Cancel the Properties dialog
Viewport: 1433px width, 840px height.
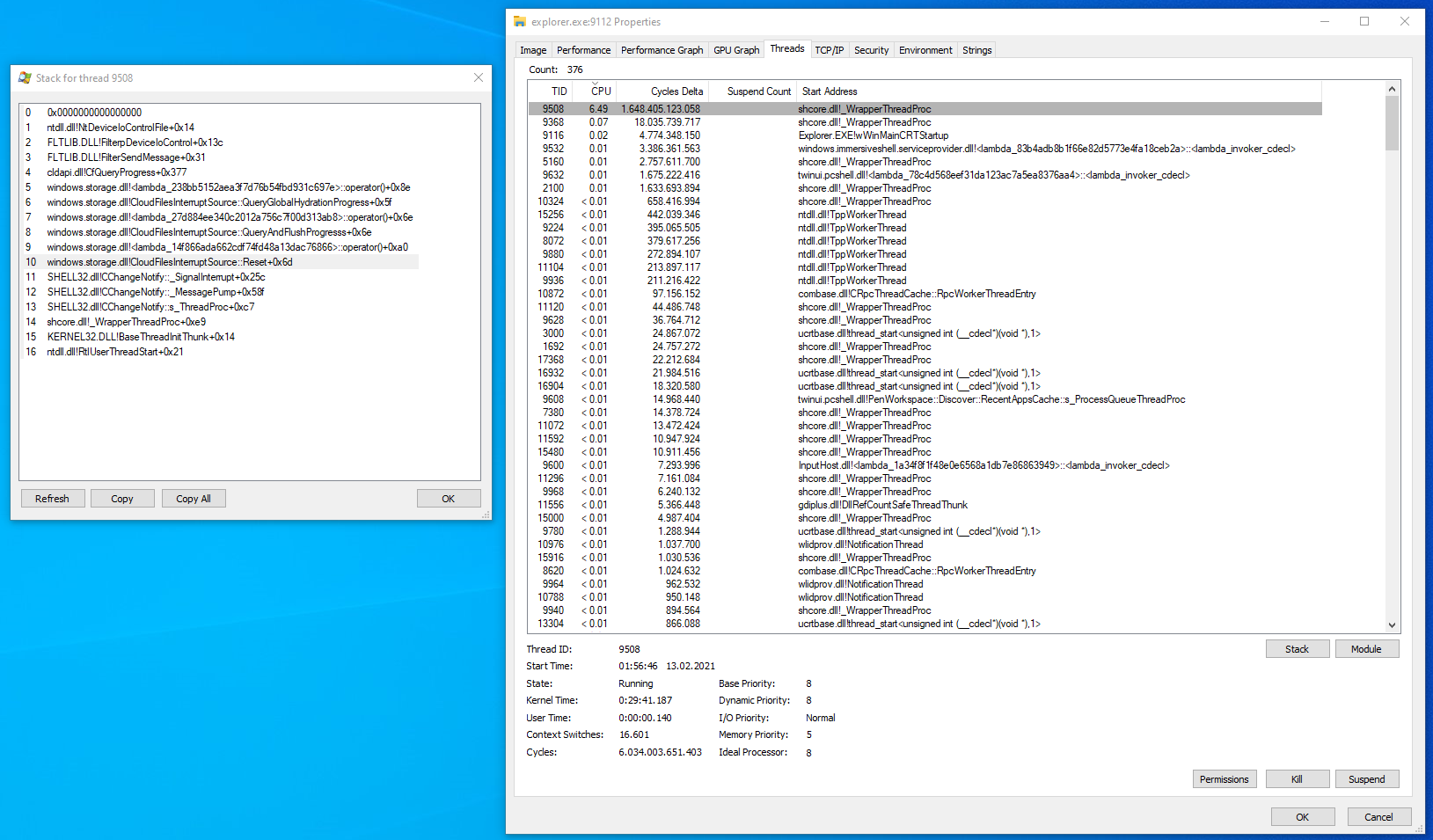[1379, 817]
